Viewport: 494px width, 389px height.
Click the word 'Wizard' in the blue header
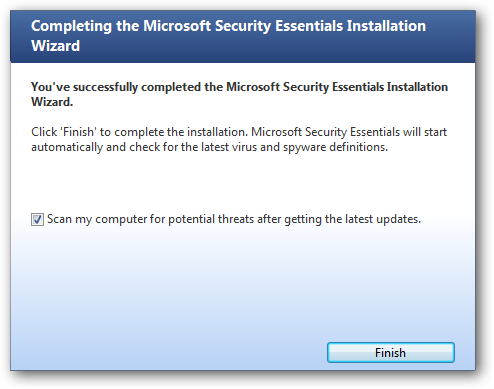click(55, 46)
